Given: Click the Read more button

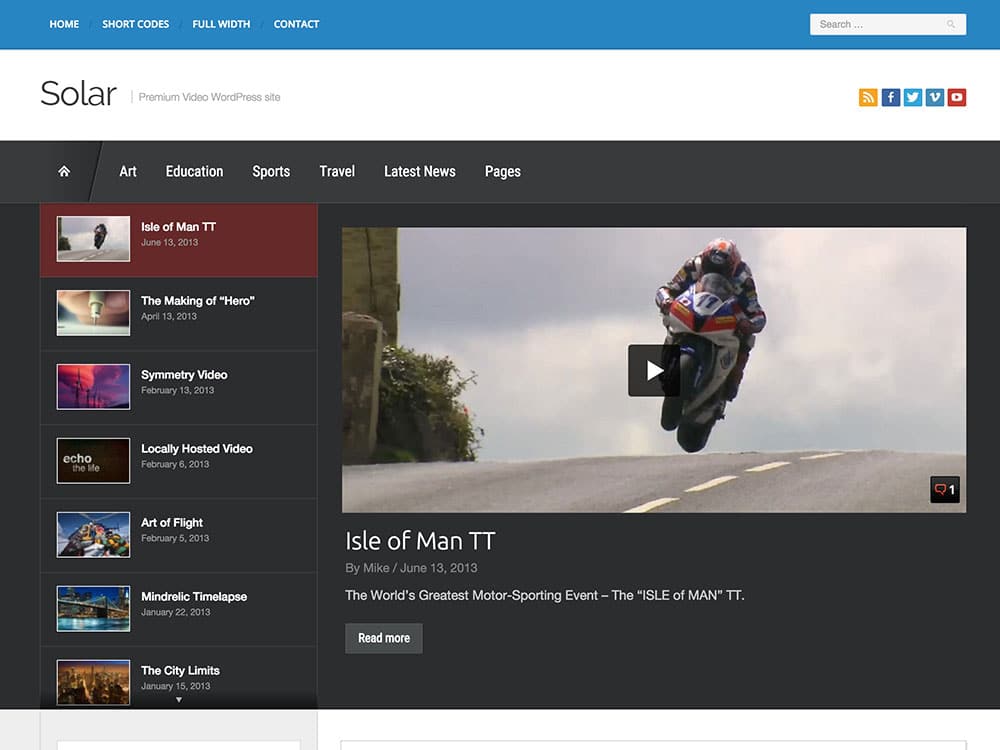Looking at the screenshot, I should [x=384, y=638].
